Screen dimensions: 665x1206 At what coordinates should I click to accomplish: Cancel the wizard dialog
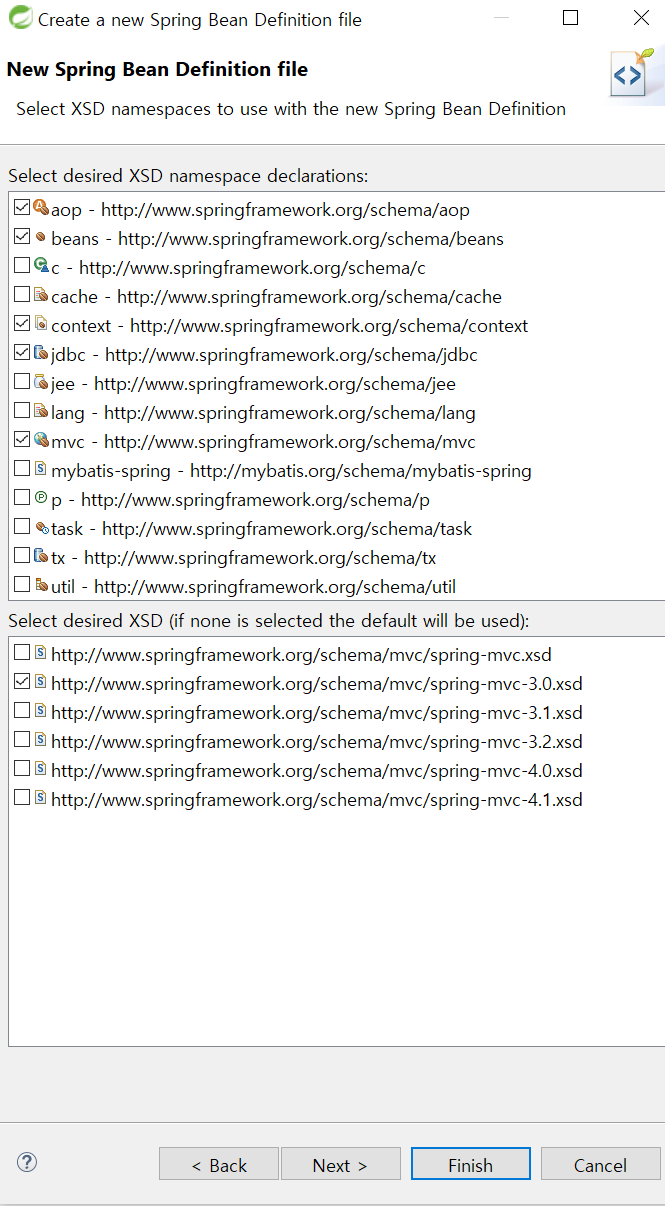click(601, 1165)
